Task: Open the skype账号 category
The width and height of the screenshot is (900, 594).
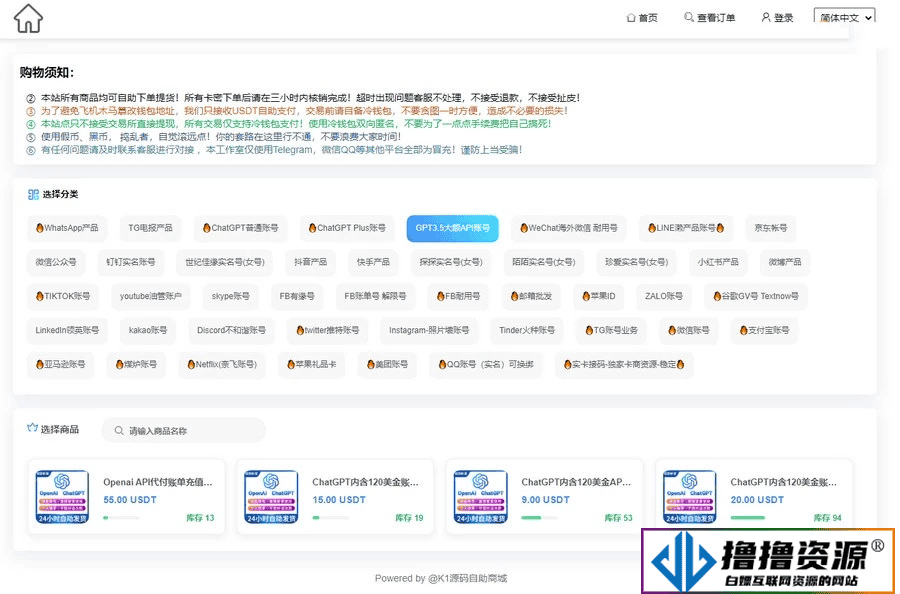Action: 231,296
